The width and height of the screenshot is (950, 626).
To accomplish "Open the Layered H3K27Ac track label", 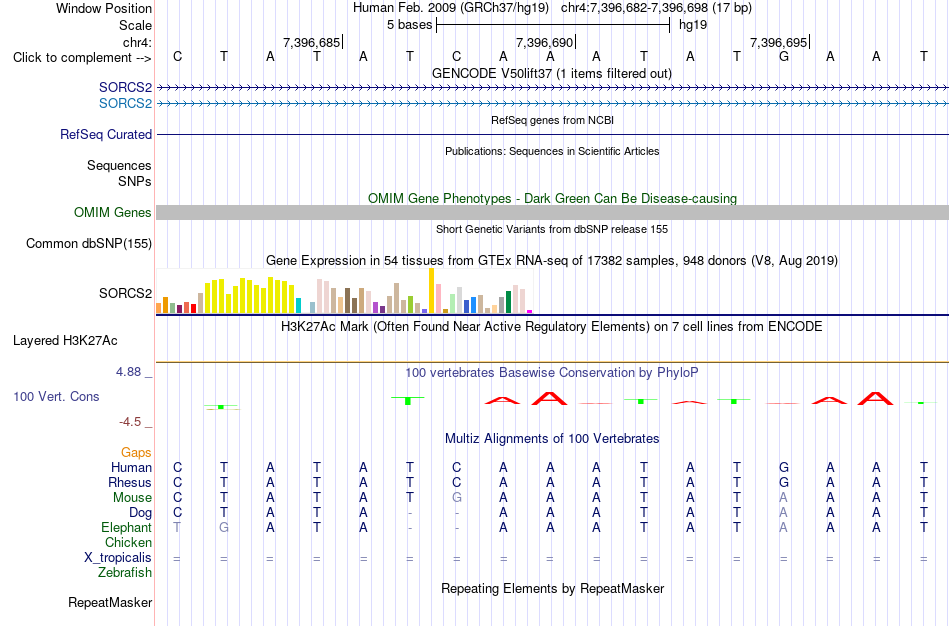I will [x=65, y=341].
